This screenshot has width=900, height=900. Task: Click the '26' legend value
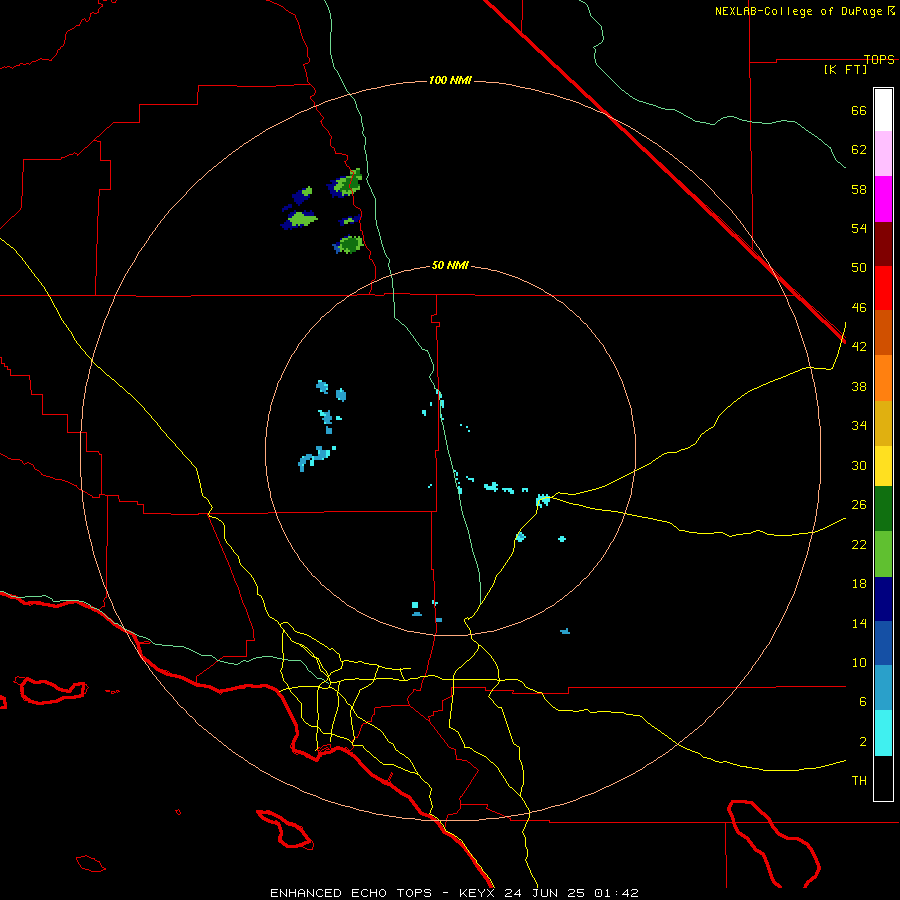[859, 505]
